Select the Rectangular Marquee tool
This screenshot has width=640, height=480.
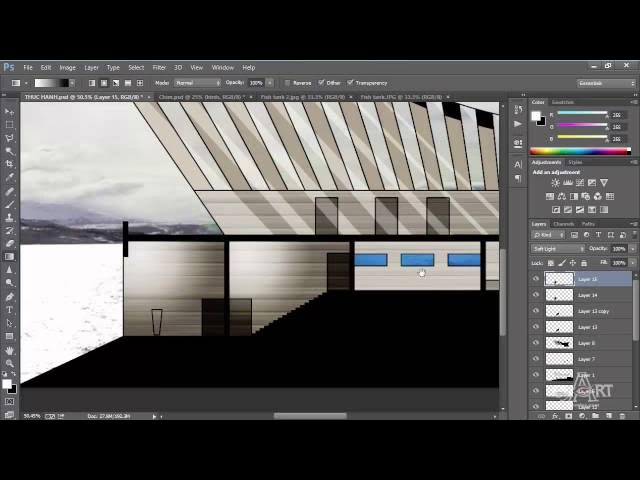pyautogui.click(x=10, y=124)
